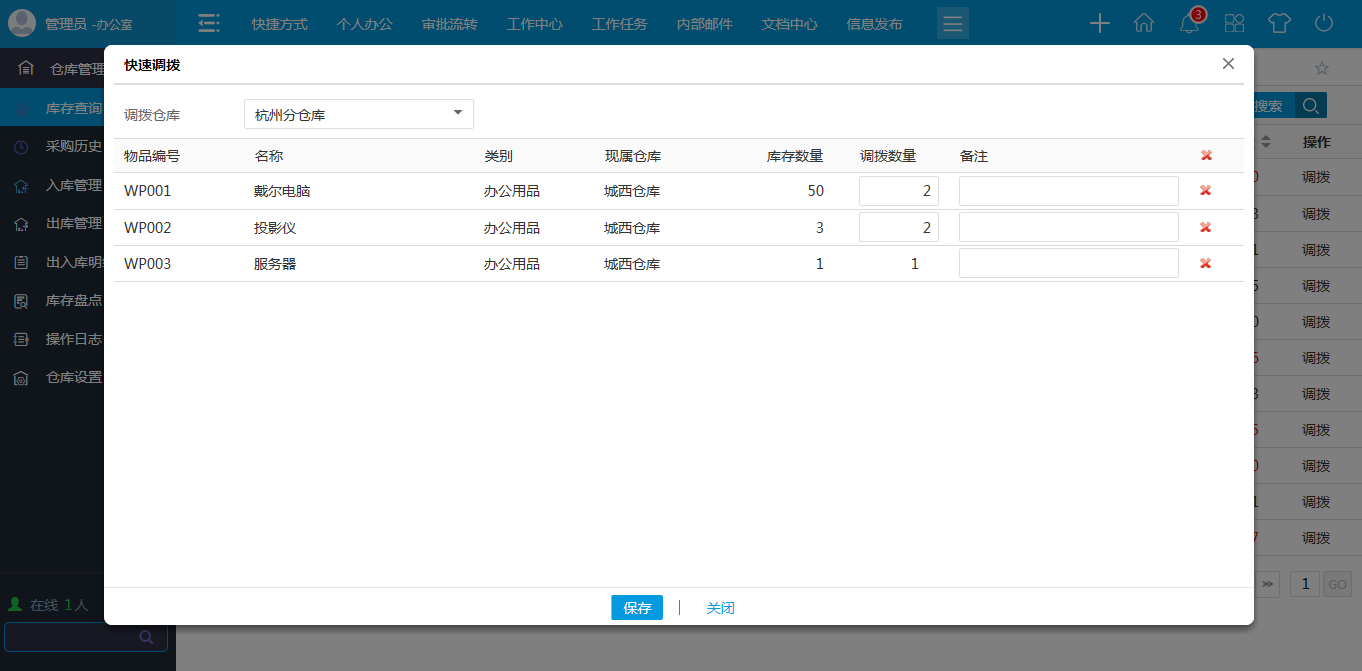The width and height of the screenshot is (1362, 671).
Task: Open the 文档中心 menu
Action: [789, 23]
